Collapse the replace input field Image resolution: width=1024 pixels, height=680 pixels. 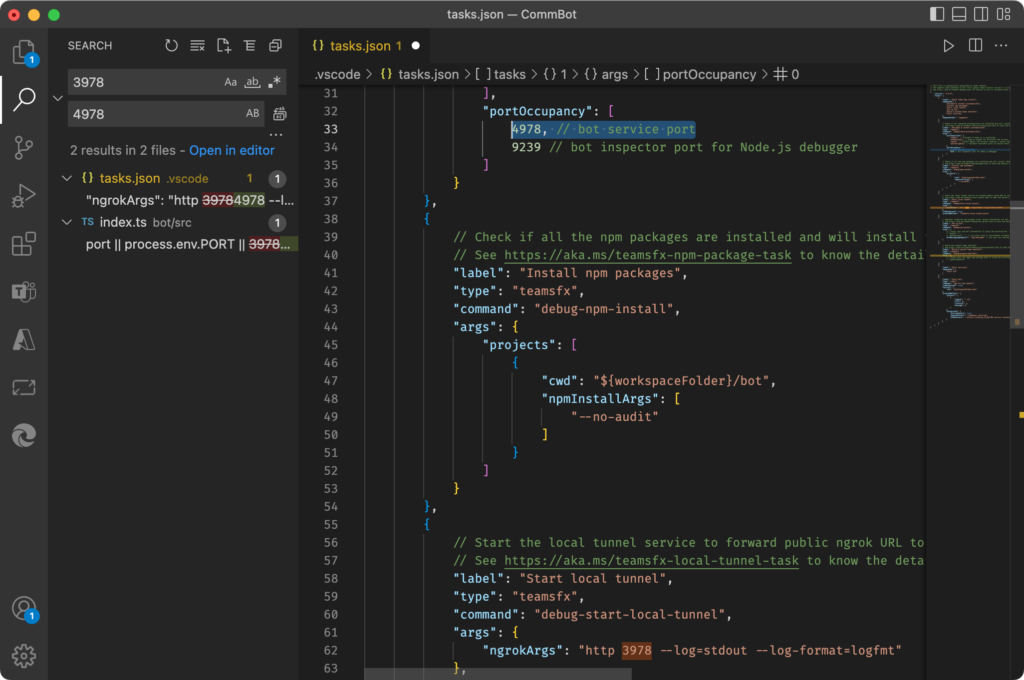[57, 98]
